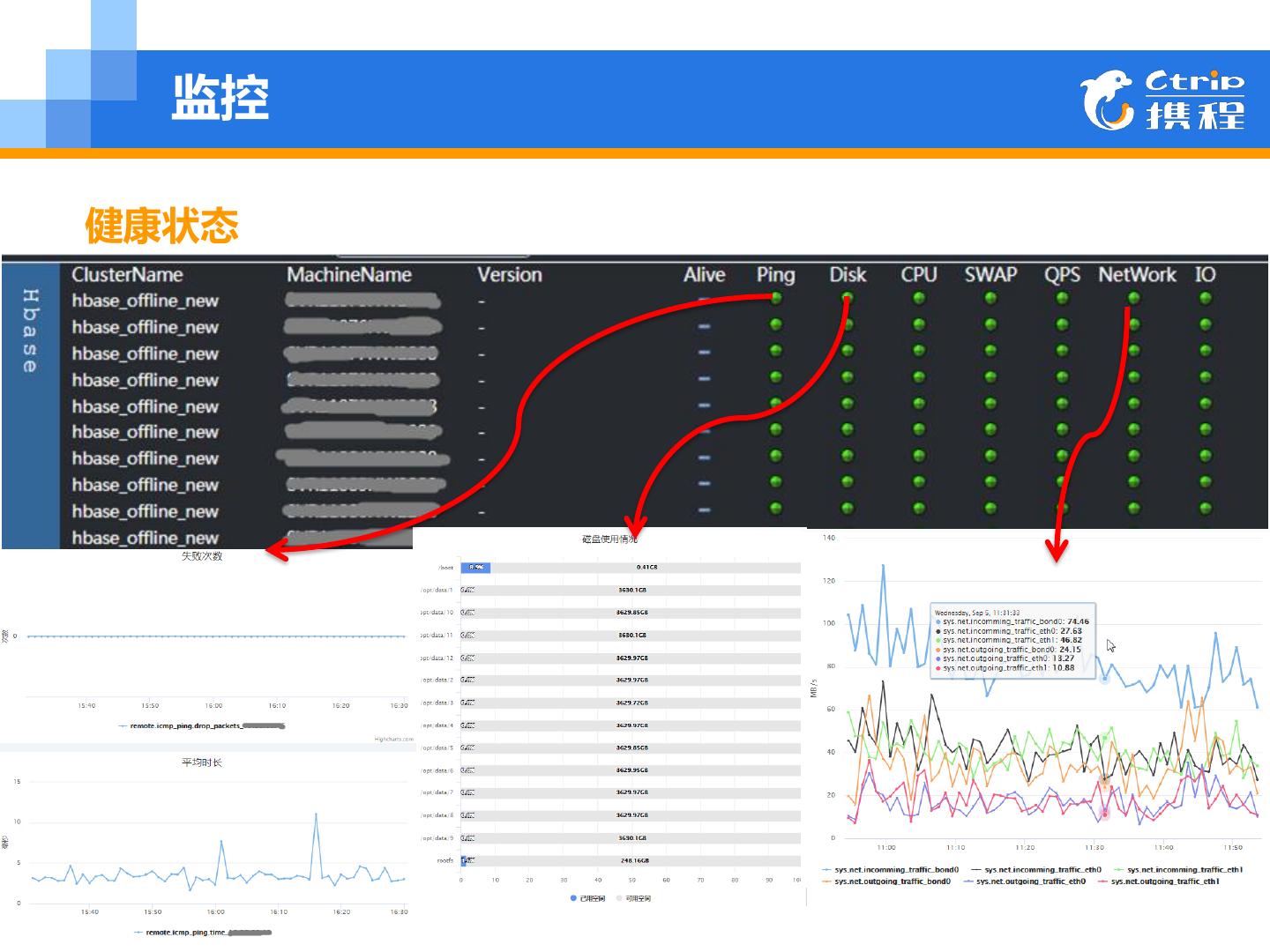Click the 健康状态 section heading
1270x952 pixels.
(x=162, y=226)
